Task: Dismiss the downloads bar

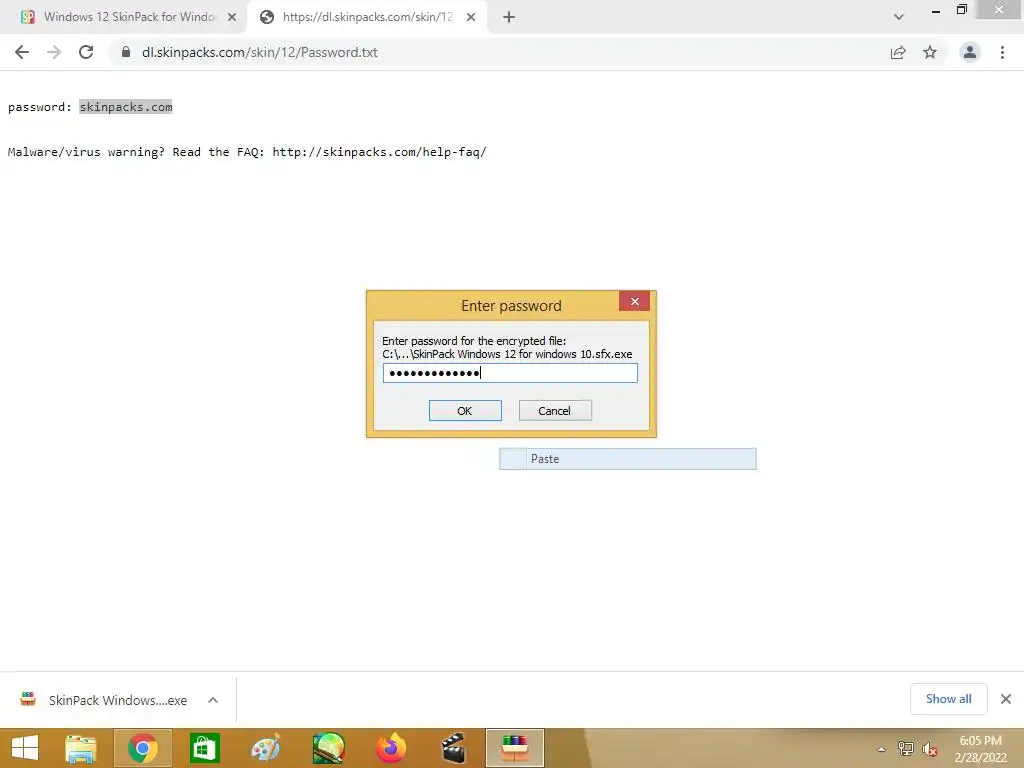Action: [x=1006, y=699]
